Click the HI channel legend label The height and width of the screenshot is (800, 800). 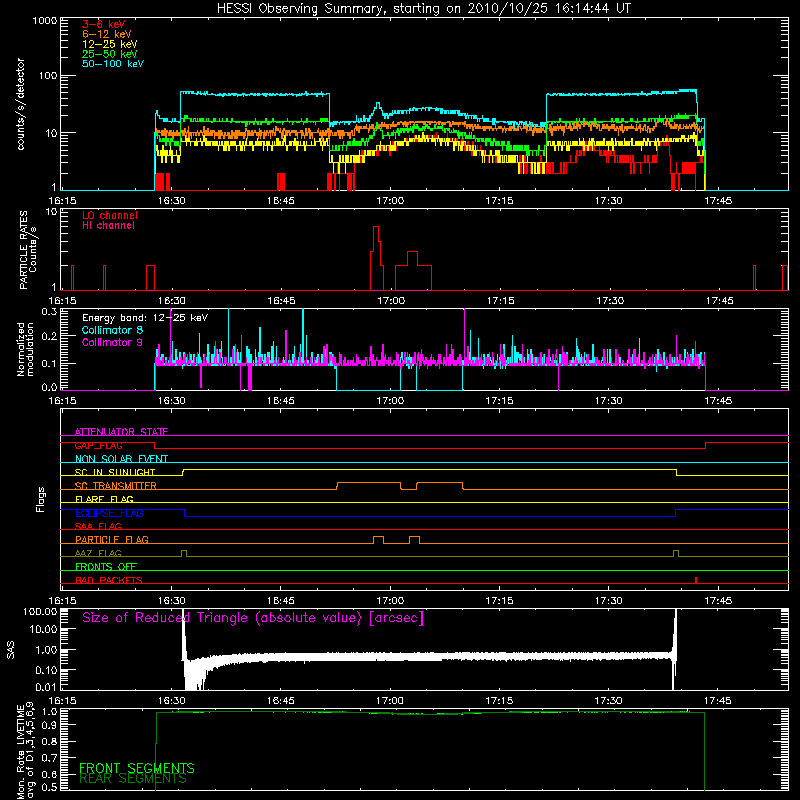(108, 226)
